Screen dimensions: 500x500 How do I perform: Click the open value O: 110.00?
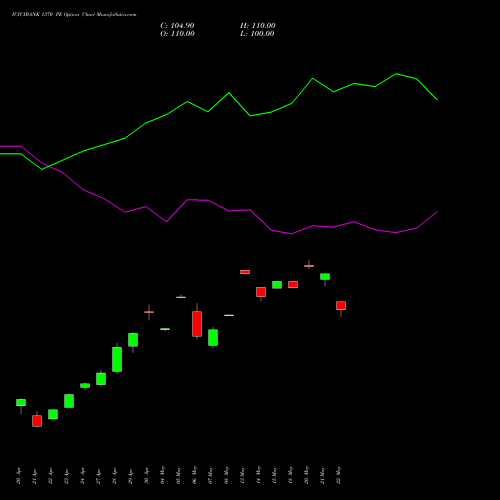(x=177, y=34)
